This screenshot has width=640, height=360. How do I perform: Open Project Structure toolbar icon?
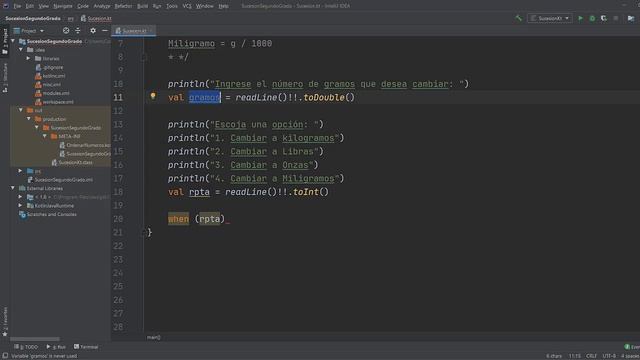[631, 18]
